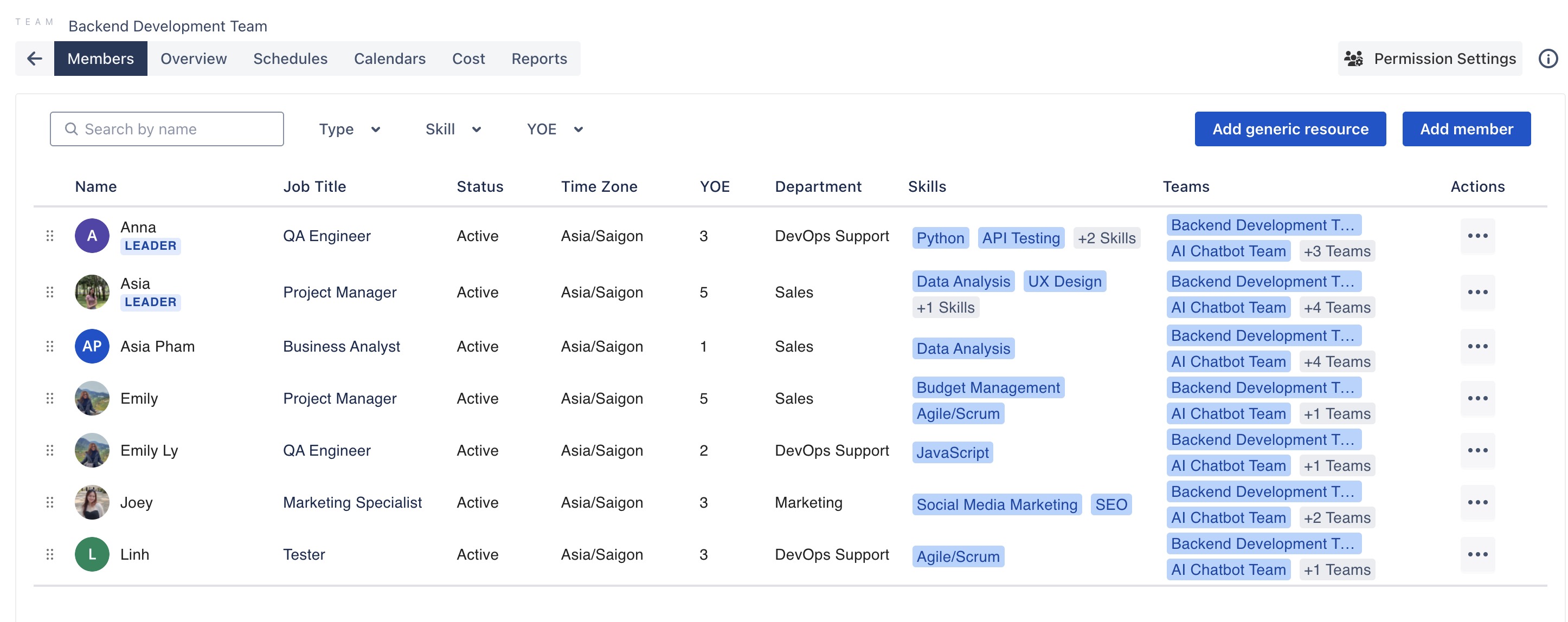
Task: Click the back arrow icon
Action: click(35, 59)
